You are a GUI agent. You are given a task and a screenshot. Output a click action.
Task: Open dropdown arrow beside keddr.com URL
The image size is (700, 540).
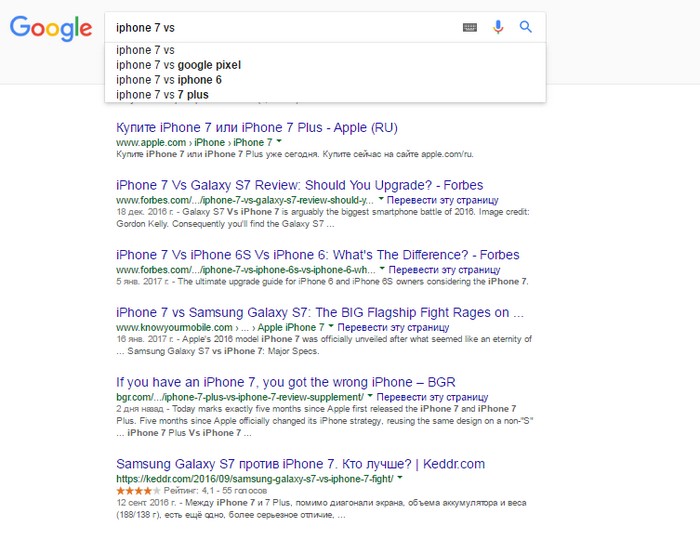click(371, 479)
